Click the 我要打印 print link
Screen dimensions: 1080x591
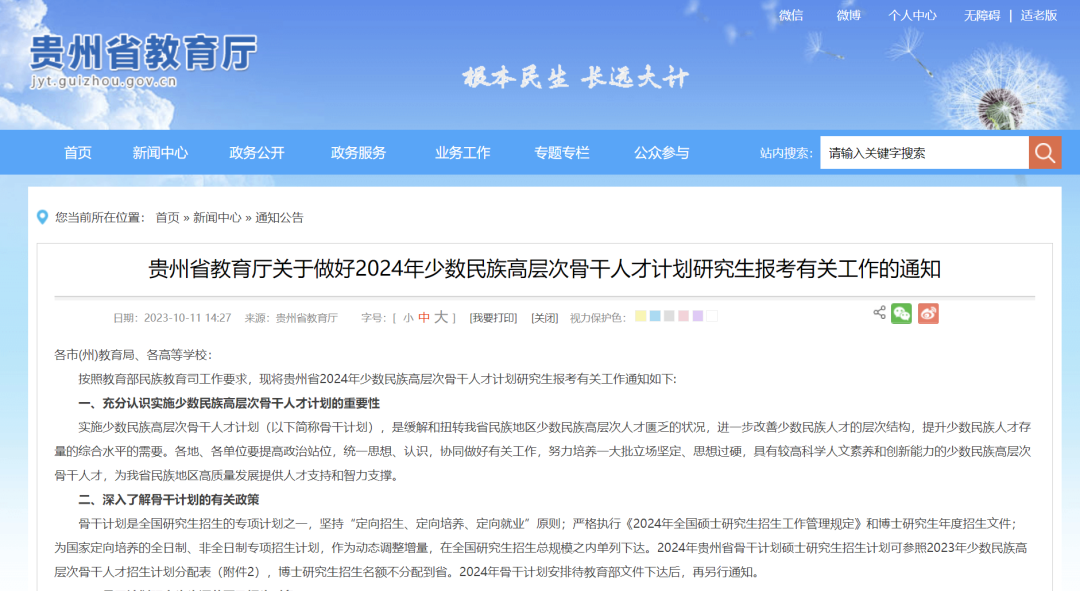494,318
